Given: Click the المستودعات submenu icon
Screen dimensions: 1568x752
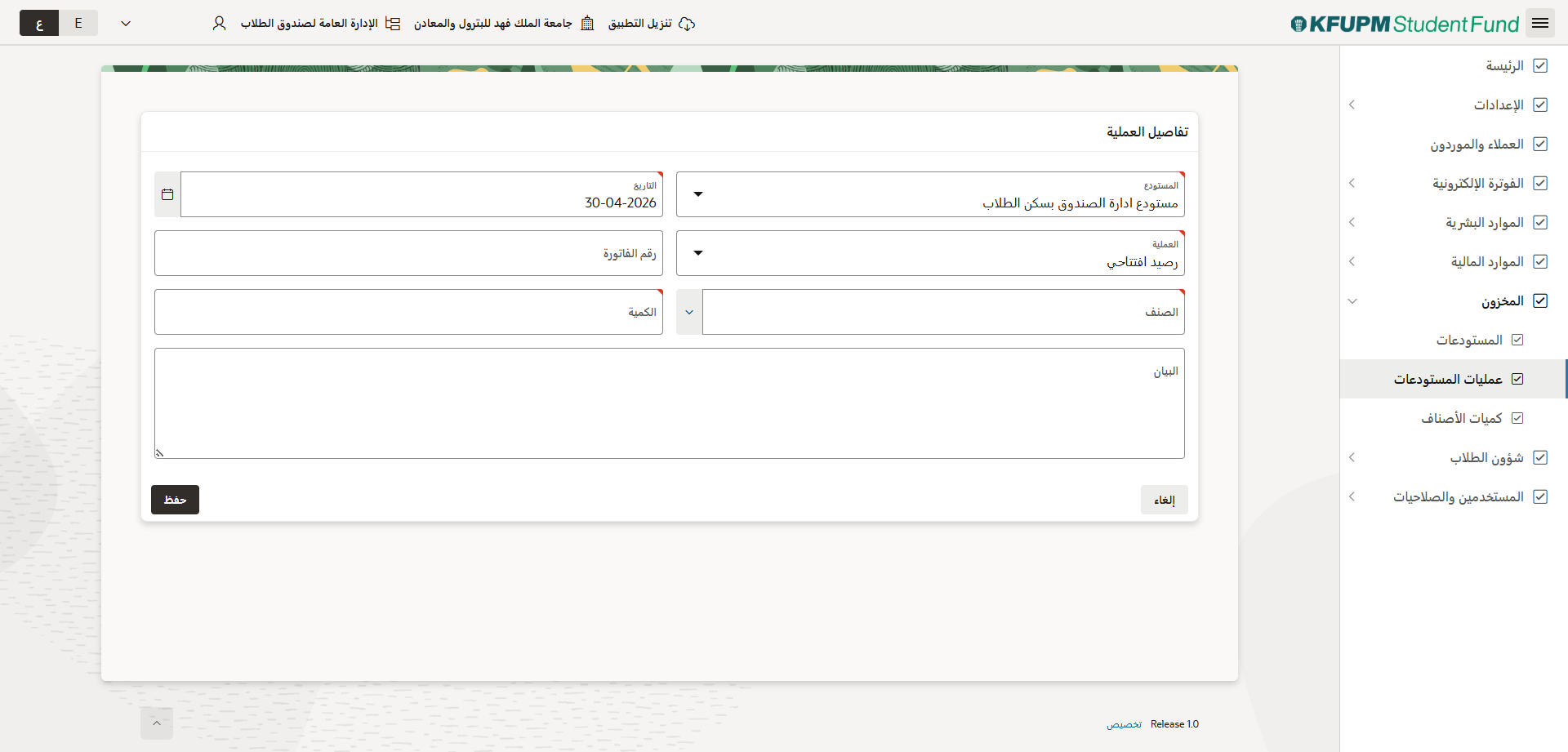Looking at the screenshot, I should click(1517, 340).
